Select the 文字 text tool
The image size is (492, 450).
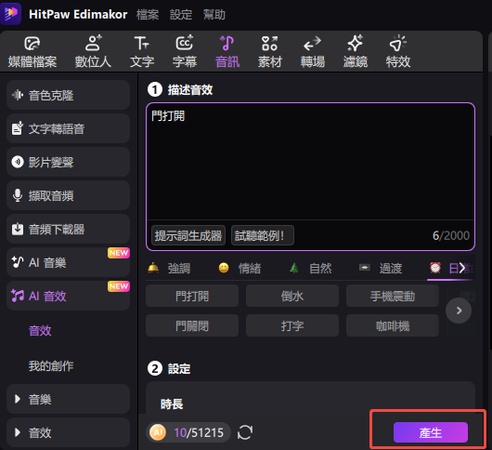pos(142,52)
